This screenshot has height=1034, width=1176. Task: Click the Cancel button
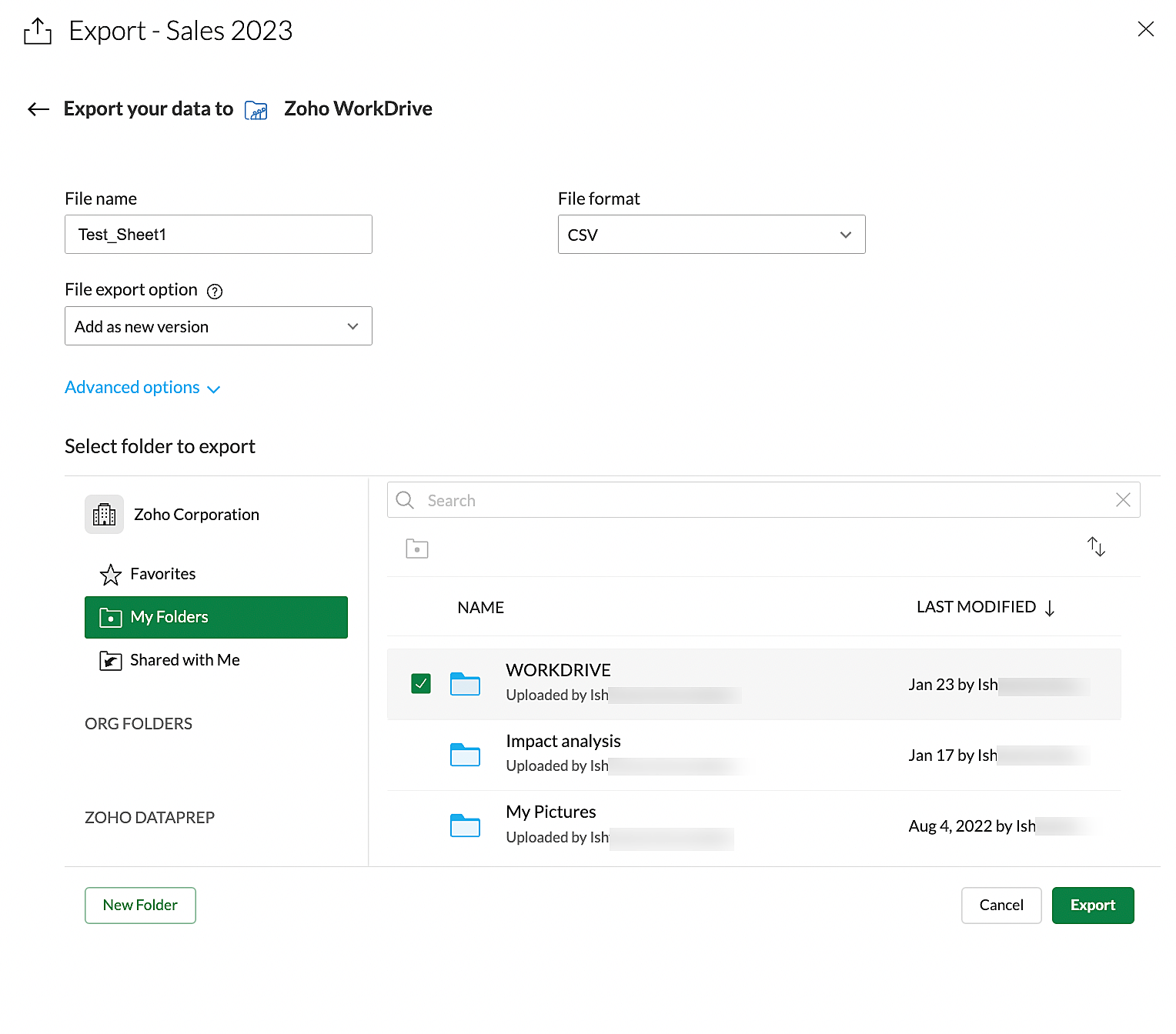[x=1001, y=906]
